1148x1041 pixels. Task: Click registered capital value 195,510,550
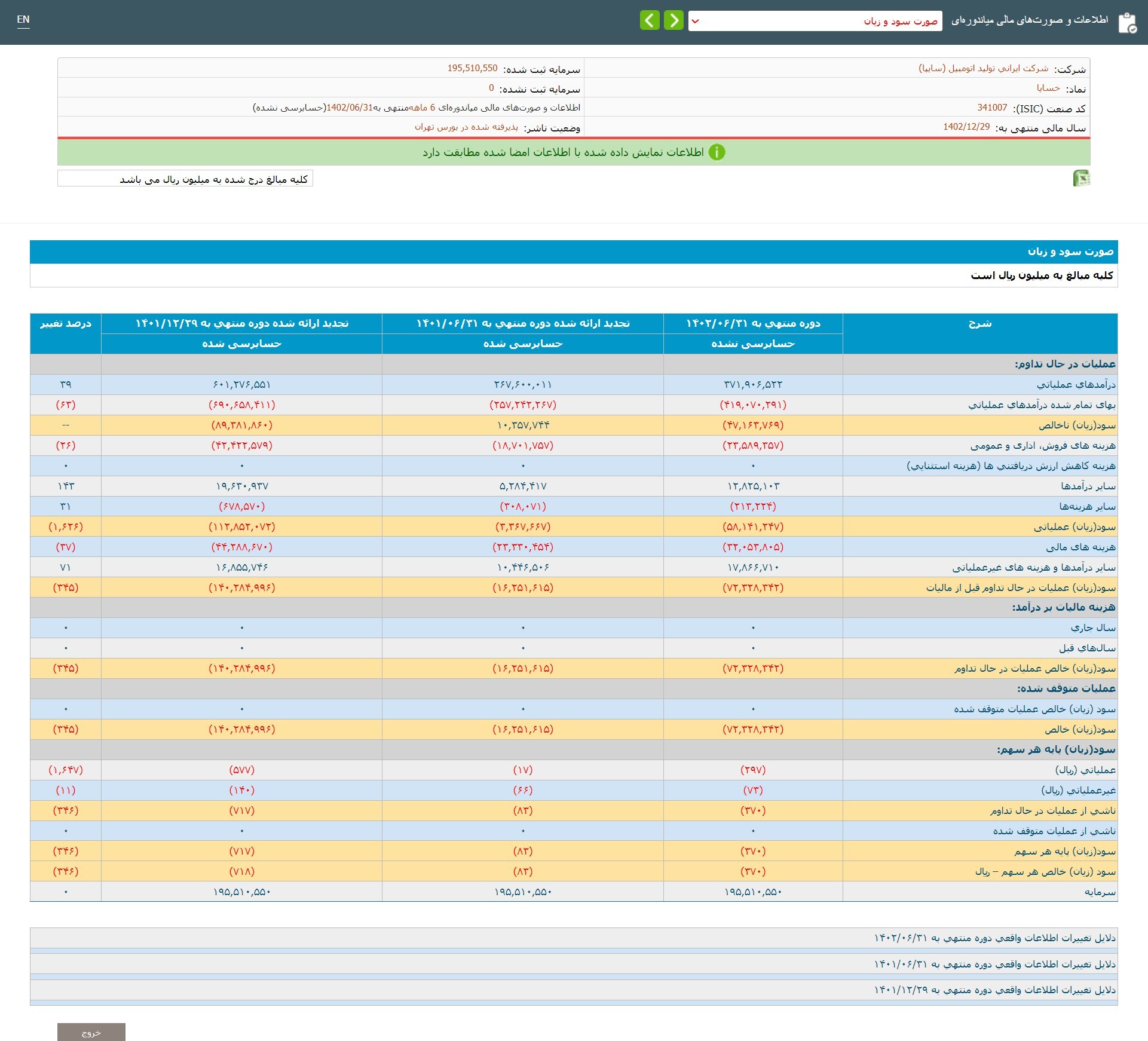tap(472, 69)
